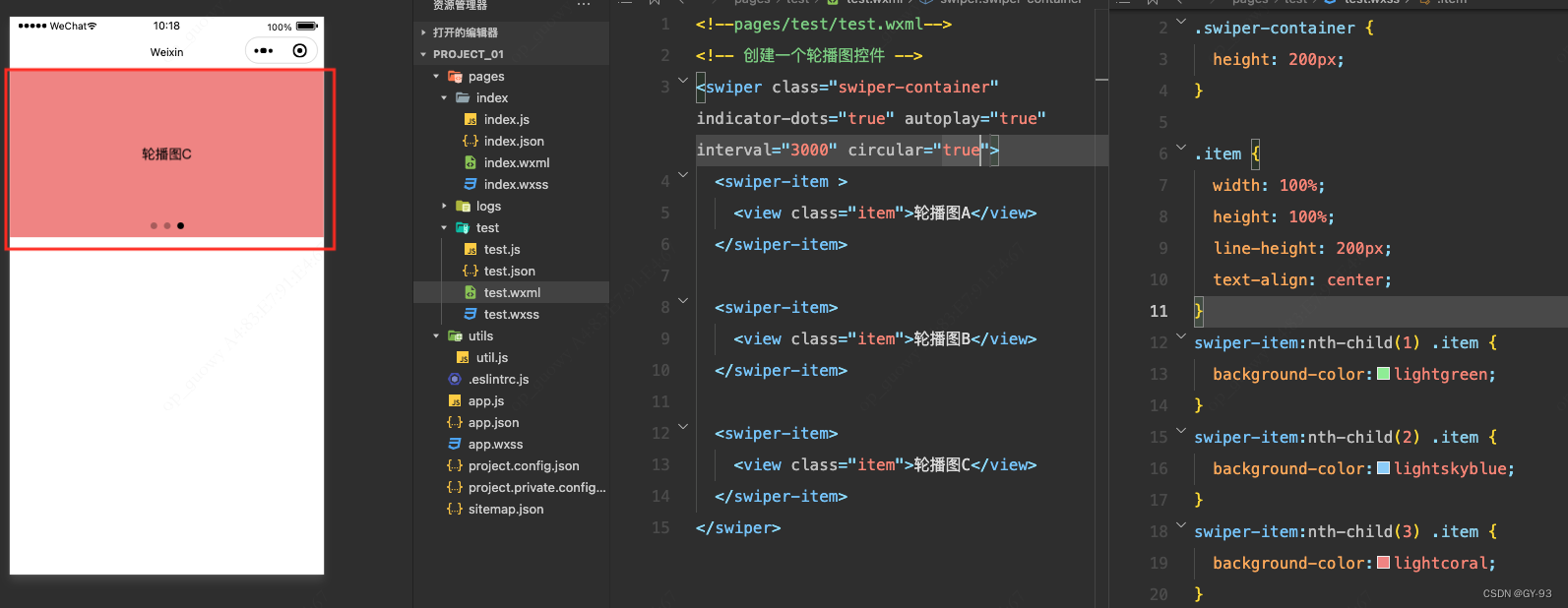Viewport: 1568px width, 608px height.
Task: Fold first swiper-item at wxml line 4
Action: (x=683, y=175)
